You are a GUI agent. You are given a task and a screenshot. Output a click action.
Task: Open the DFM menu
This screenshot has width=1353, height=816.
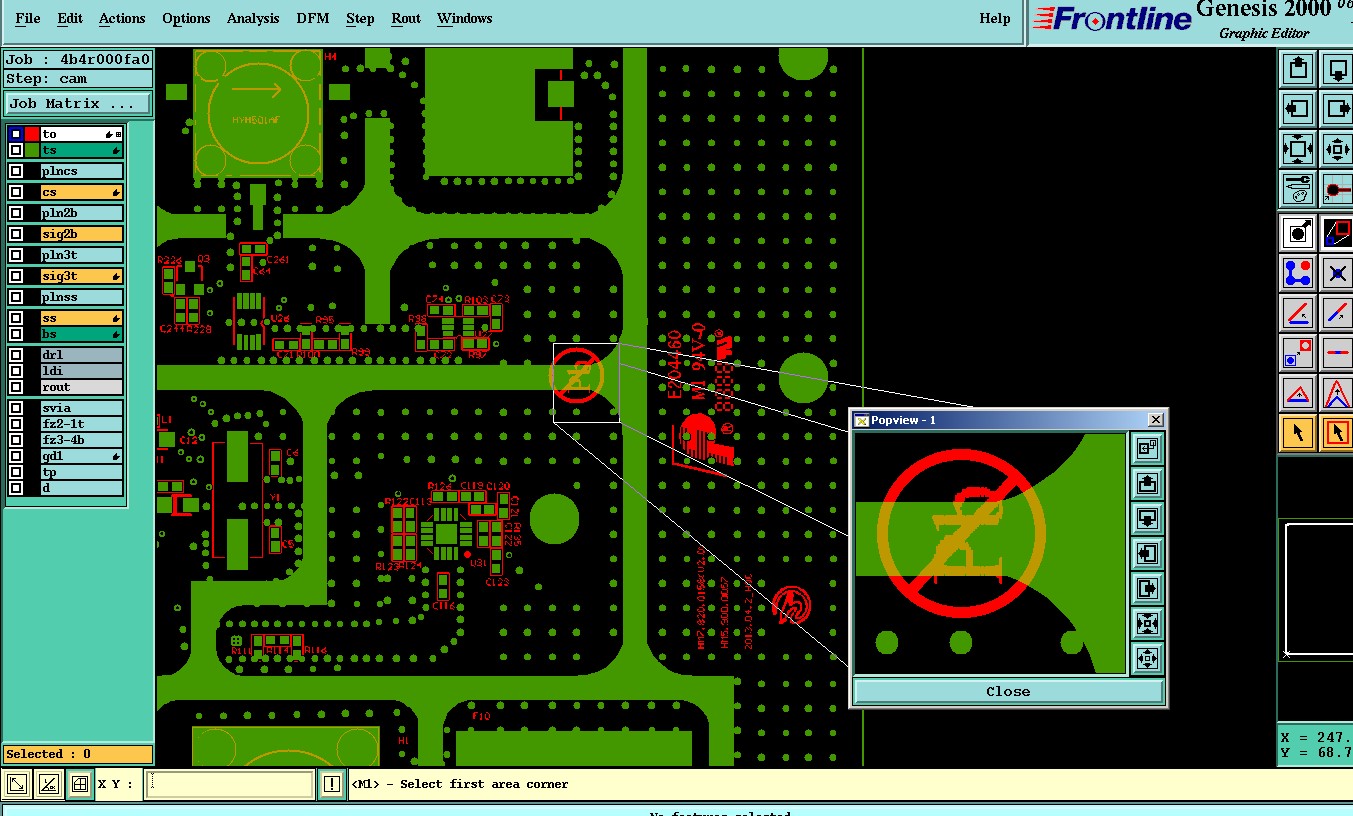coord(312,18)
